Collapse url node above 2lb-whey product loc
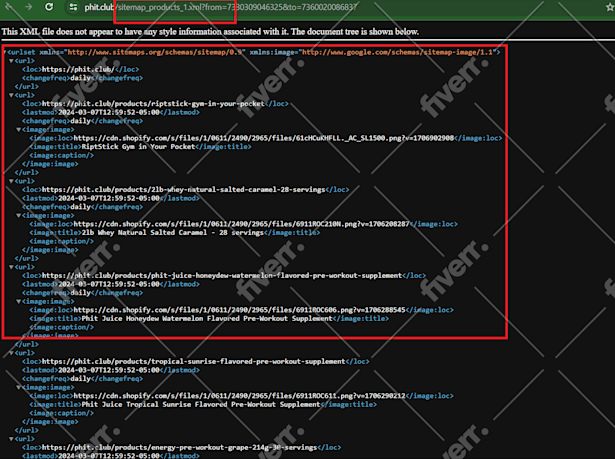 point(11,181)
